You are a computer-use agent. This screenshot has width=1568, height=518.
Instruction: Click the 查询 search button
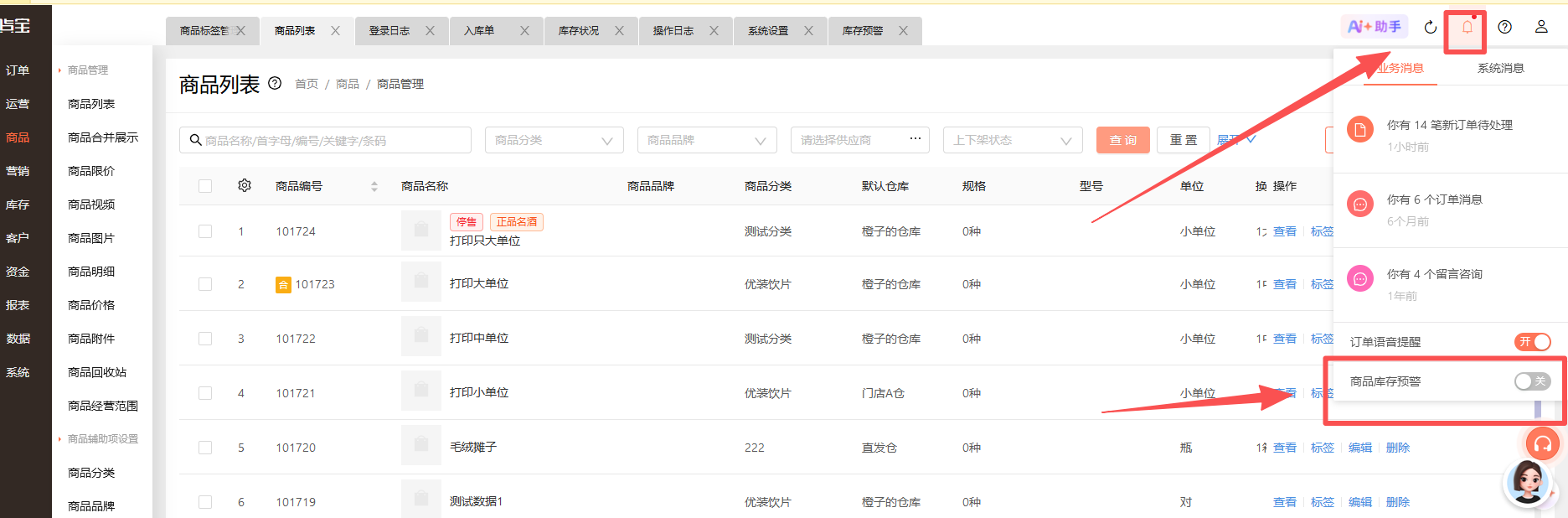click(1122, 140)
